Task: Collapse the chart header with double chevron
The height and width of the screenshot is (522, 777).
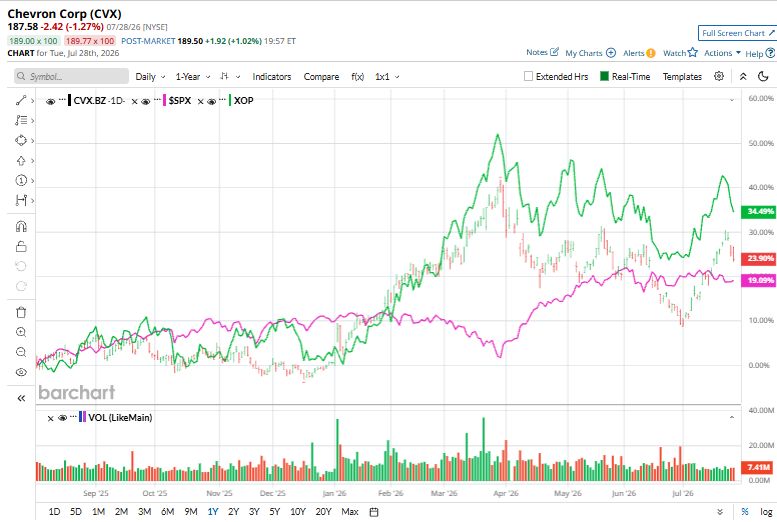Action: coord(743,76)
